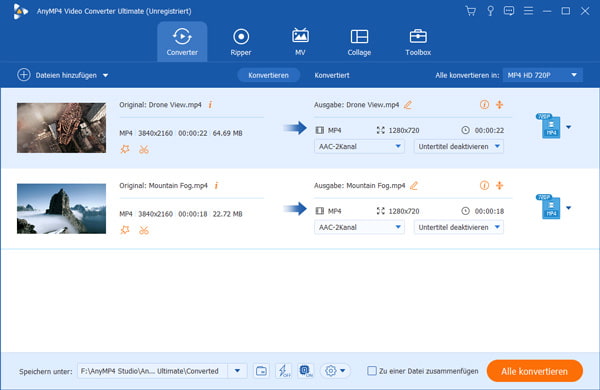Image resolution: width=600 pixels, height=390 pixels.
Task: Show info for original Drone View.mp4
Action: (x=210, y=104)
